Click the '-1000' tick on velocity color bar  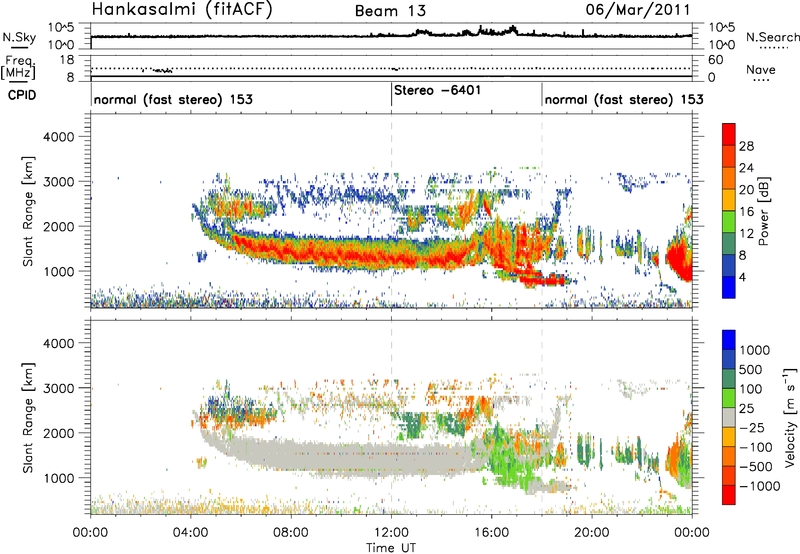click(x=760, y=486)
